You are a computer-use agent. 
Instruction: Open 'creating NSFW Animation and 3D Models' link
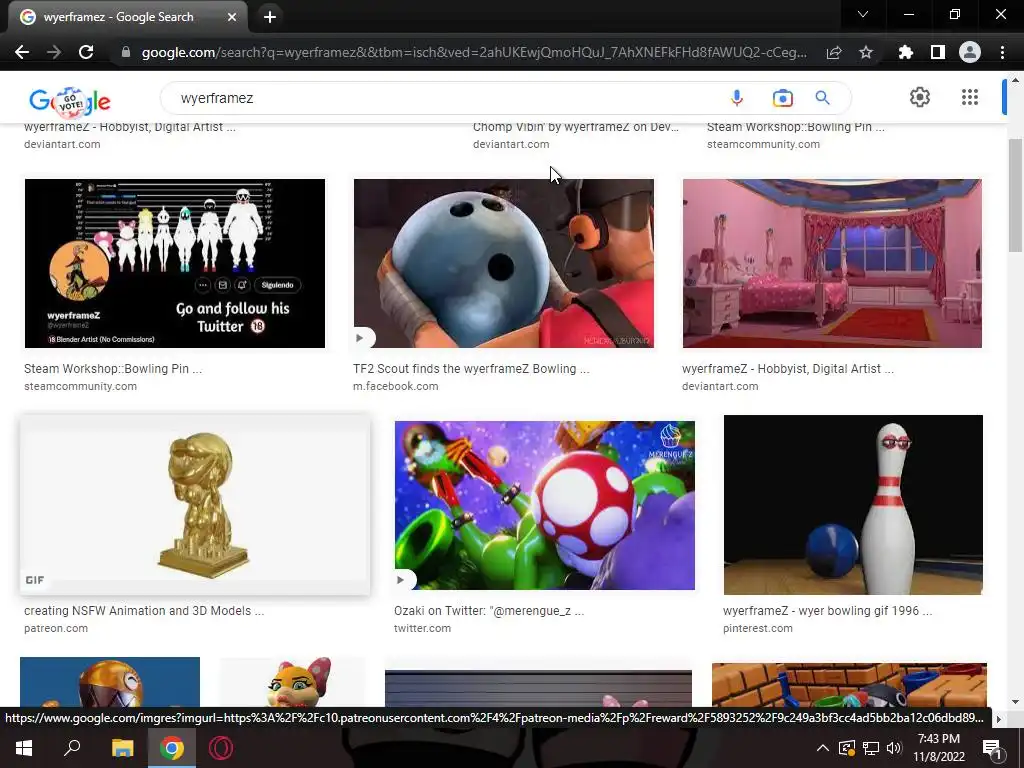(144, 611)
